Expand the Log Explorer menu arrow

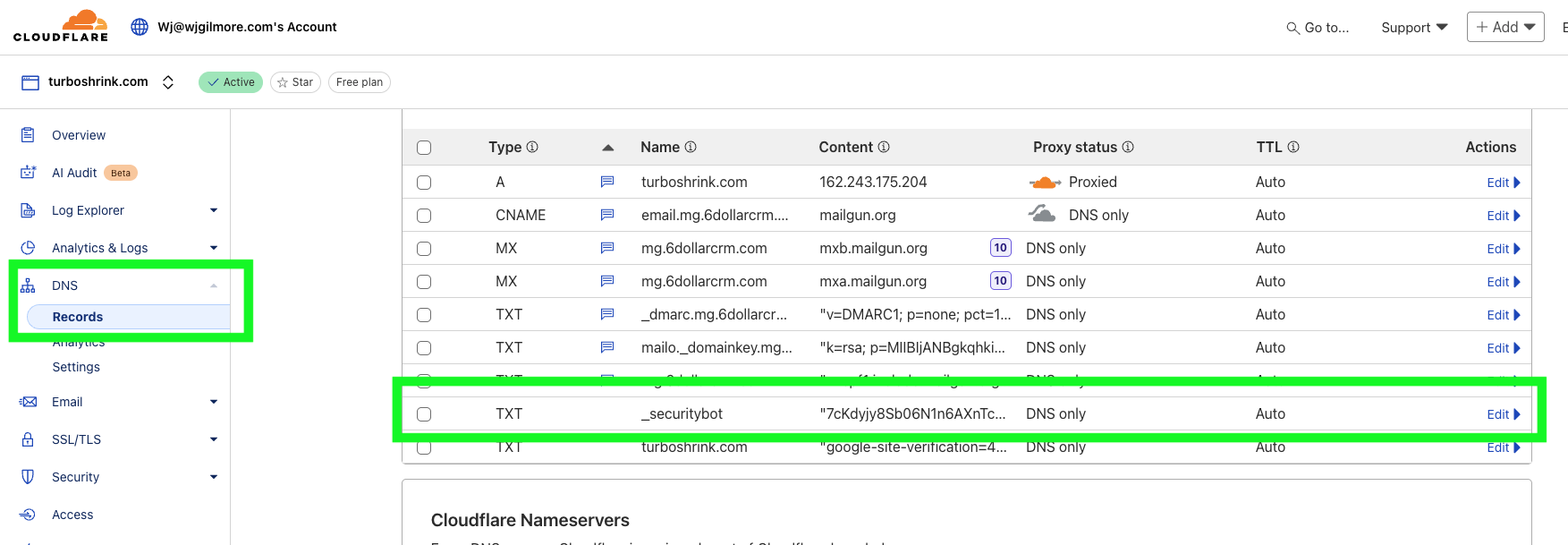coord(214,210)
